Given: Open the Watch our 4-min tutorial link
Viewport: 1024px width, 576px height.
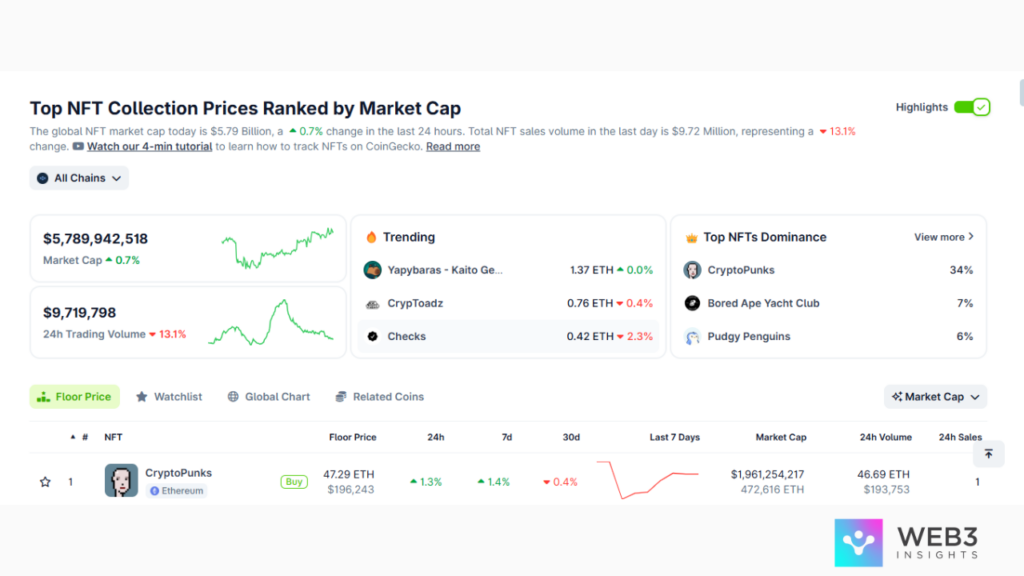Looking at the screenshot, I should pos(149,147).
